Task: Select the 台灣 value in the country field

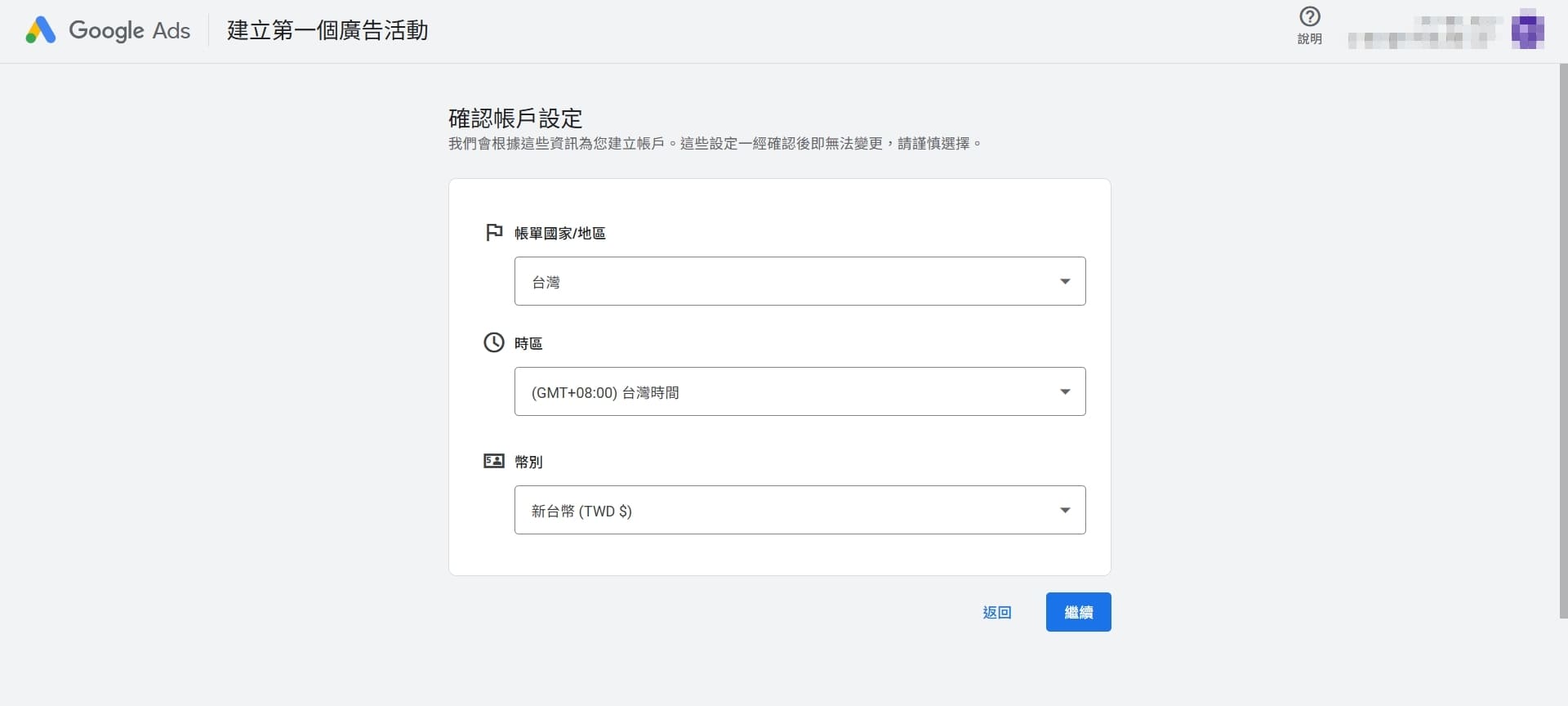Action: coord(546,281)
